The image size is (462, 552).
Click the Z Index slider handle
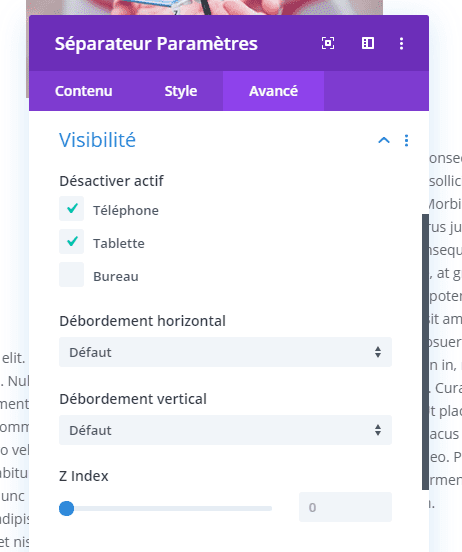(67, 508)
